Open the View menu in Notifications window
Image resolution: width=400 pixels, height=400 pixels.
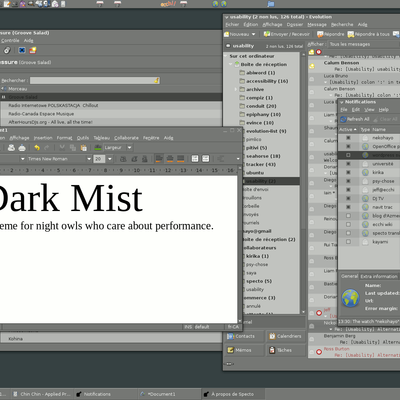369,109
